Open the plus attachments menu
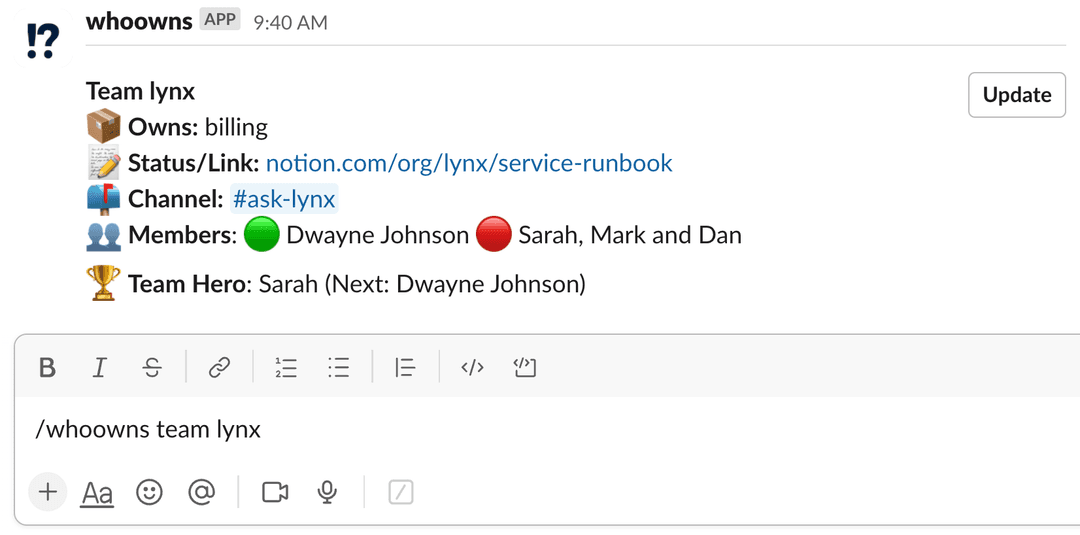 tap(47, 492)
